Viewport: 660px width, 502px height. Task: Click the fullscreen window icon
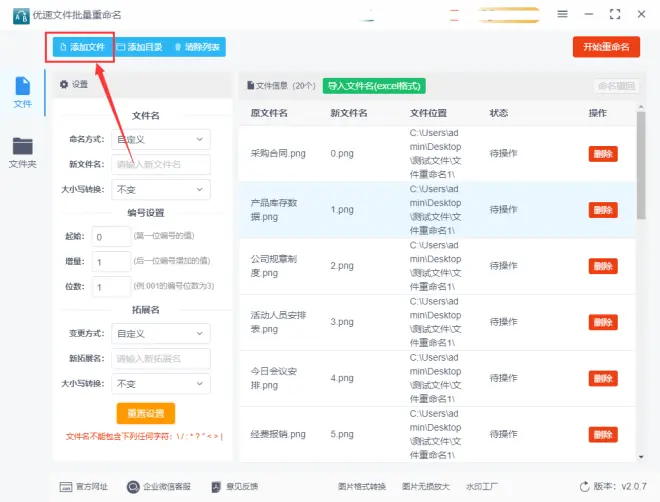point(615,14)
